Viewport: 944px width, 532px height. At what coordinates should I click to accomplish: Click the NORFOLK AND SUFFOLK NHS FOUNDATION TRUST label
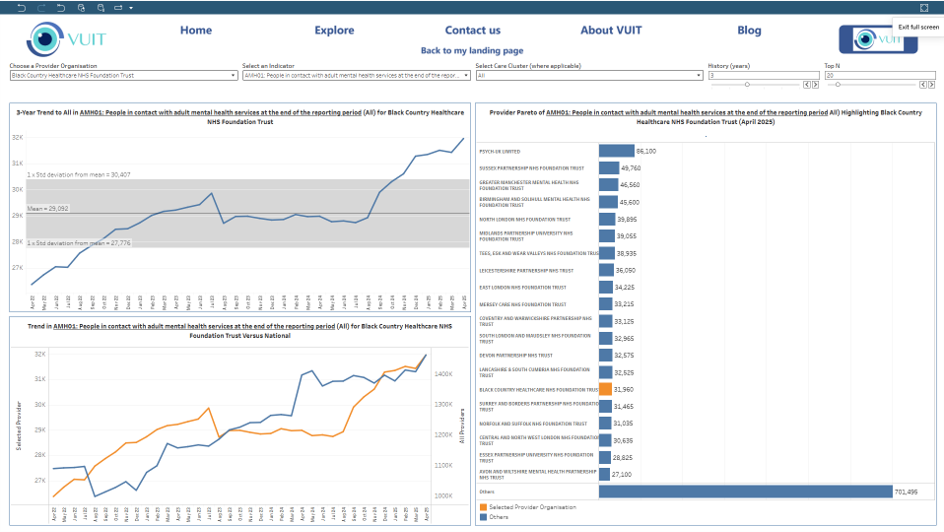click(533, 424)
